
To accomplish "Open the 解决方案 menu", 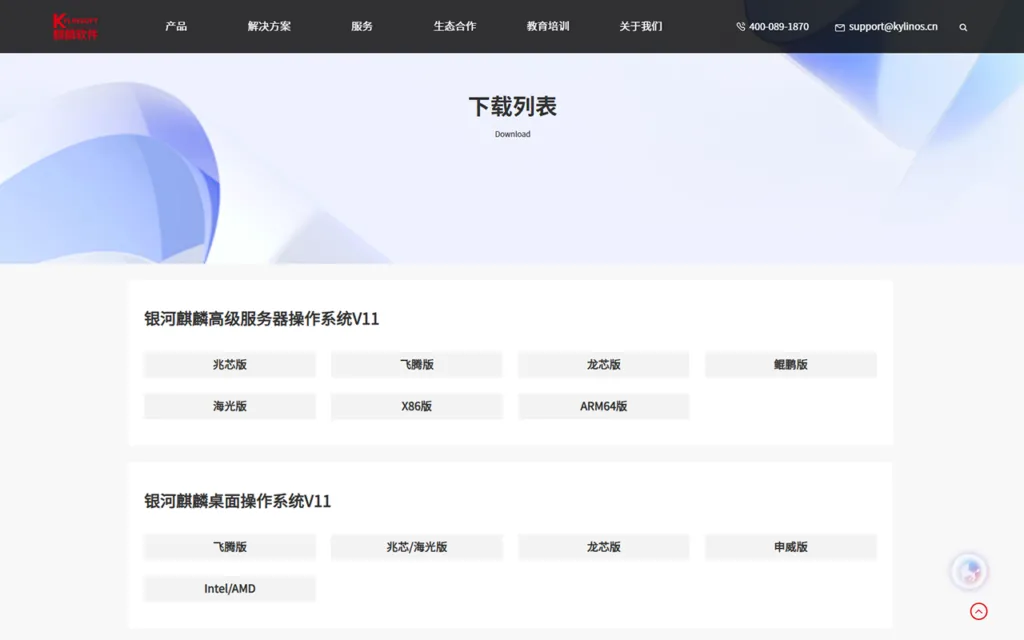I will (x=269, y=26).
